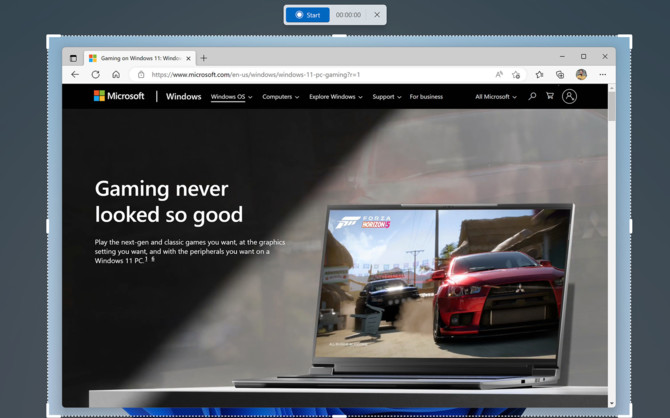This screenshot has height=418, width=670.
Task: Open the shopping cart
Action: click(x=550, y=96)
